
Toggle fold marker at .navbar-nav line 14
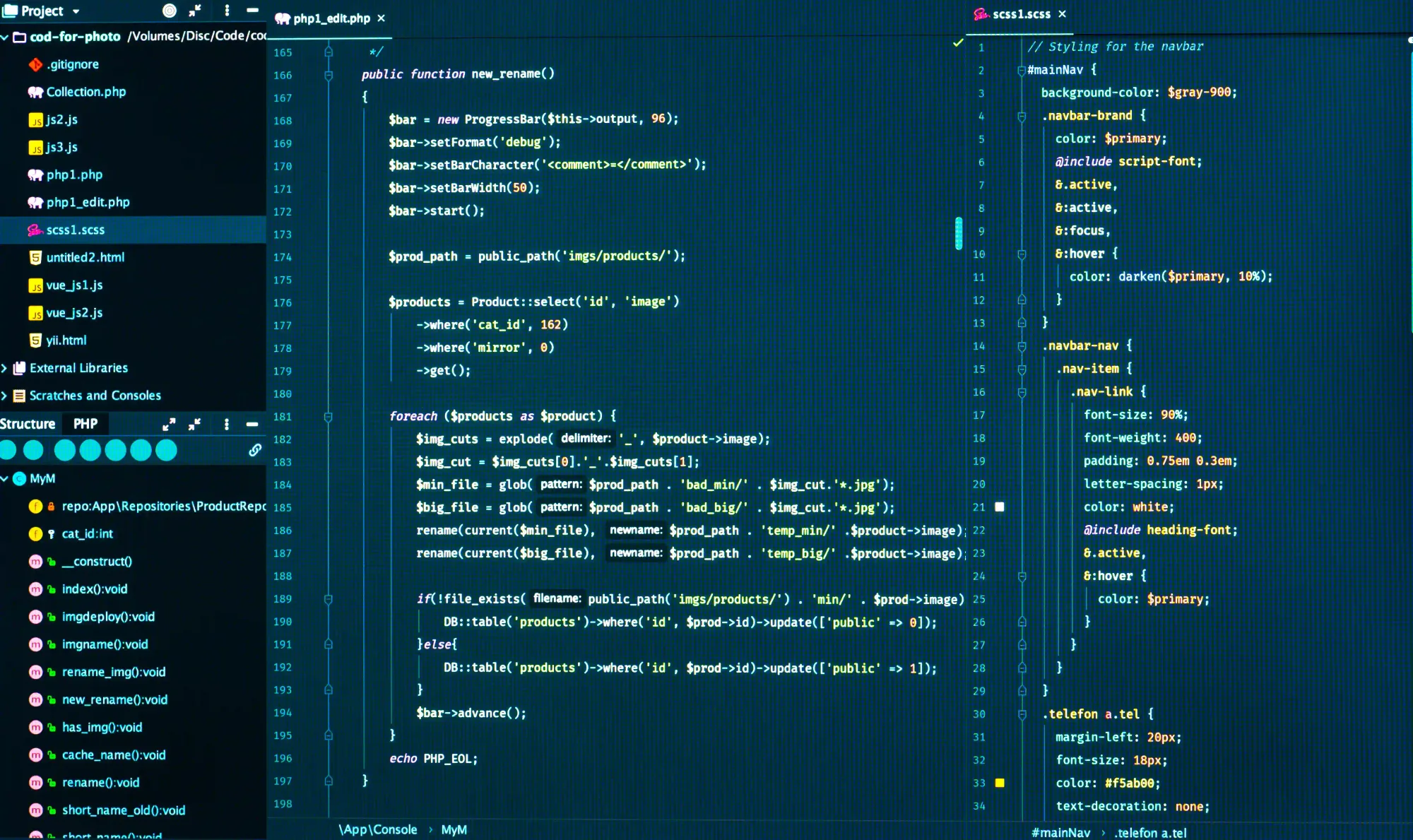click(1022, 346)
